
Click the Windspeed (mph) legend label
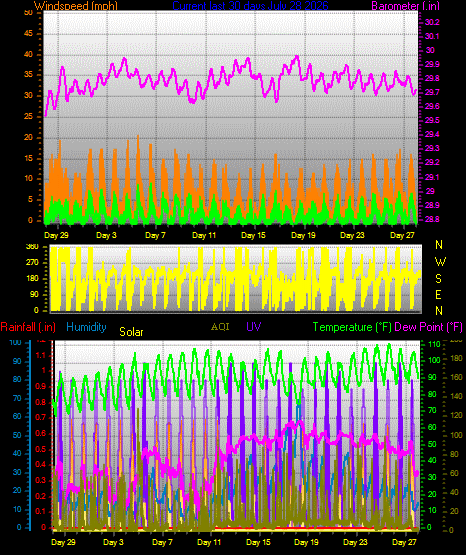pyautogui.click(x=76, y=6)
